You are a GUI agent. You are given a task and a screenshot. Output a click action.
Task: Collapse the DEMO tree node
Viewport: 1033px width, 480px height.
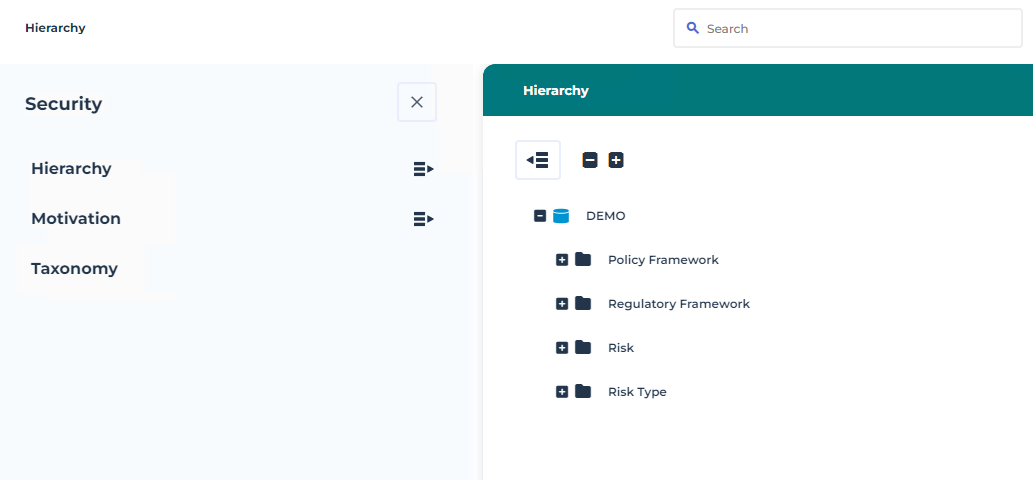coord(540,216)
